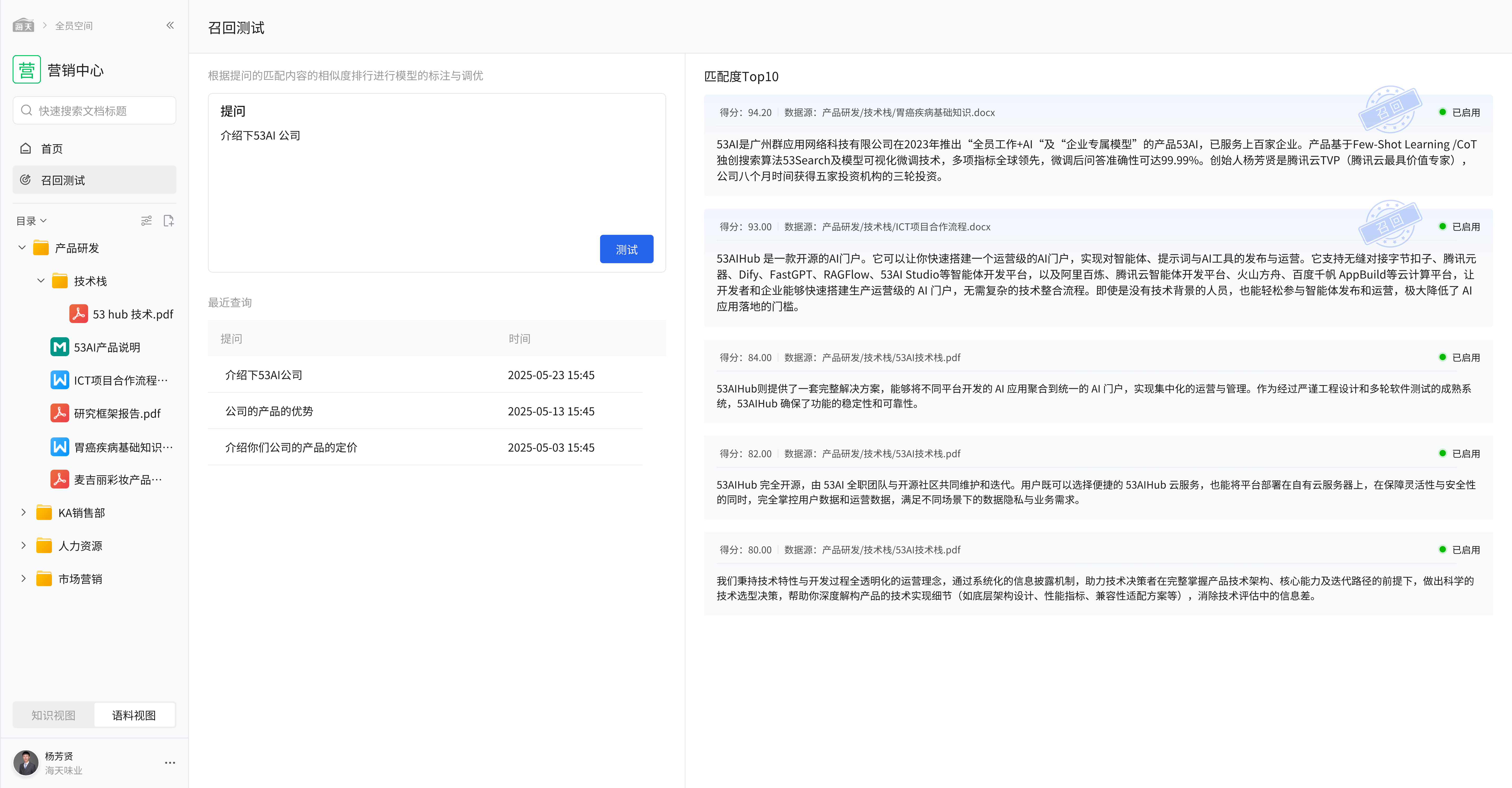
Task: Click the filter settings icon beside 目录
Action: pos(146,221)
